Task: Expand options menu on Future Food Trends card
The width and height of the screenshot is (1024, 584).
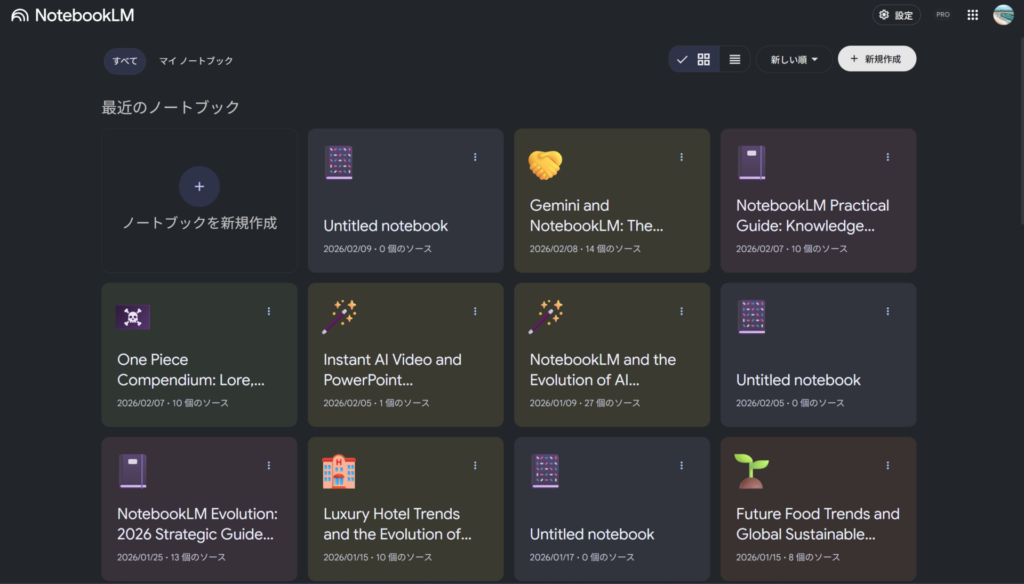Action: click(x=888, y=465)
